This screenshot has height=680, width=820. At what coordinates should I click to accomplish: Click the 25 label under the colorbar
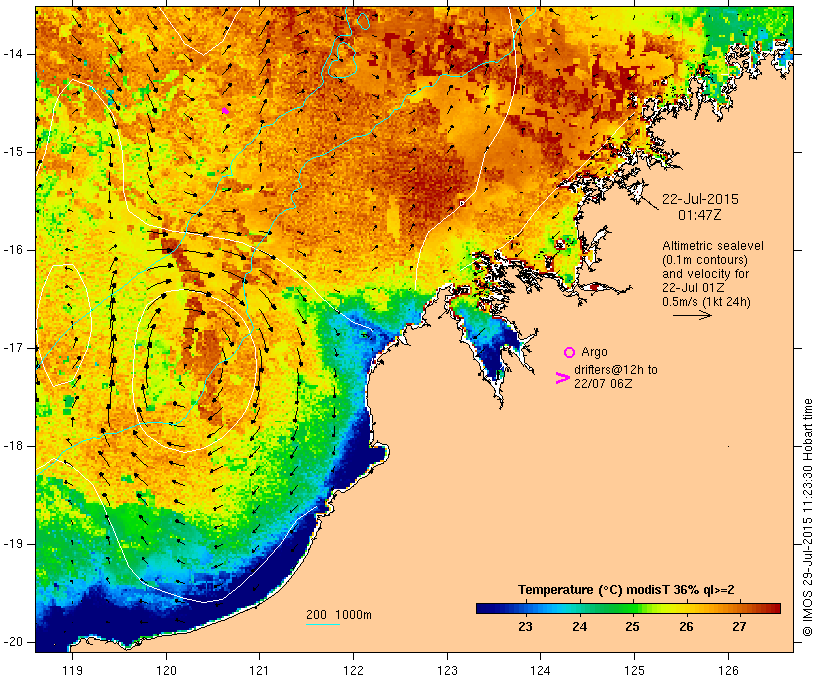[632, 626]
